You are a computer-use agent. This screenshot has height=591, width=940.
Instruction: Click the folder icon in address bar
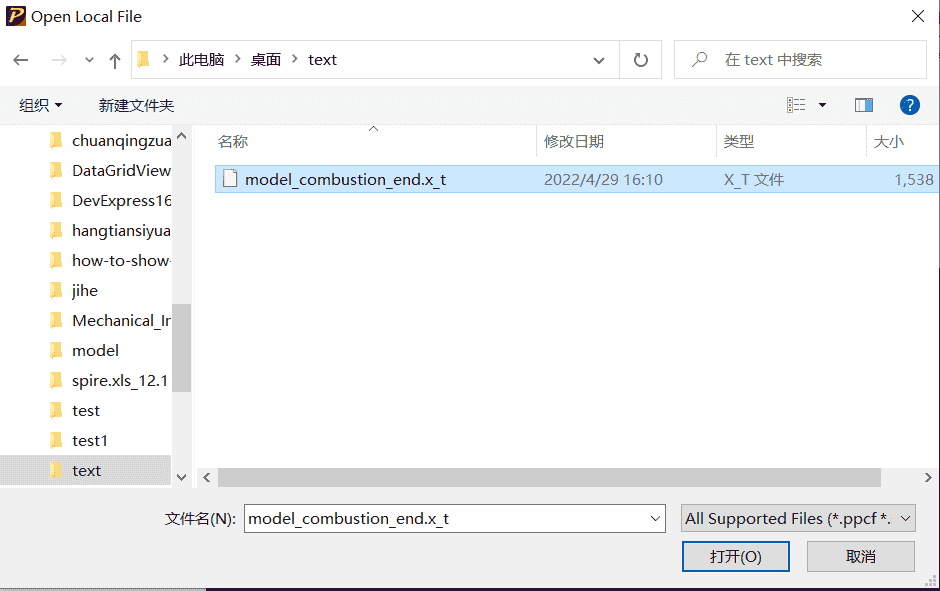pyautogui.click(x=143, y=59)
